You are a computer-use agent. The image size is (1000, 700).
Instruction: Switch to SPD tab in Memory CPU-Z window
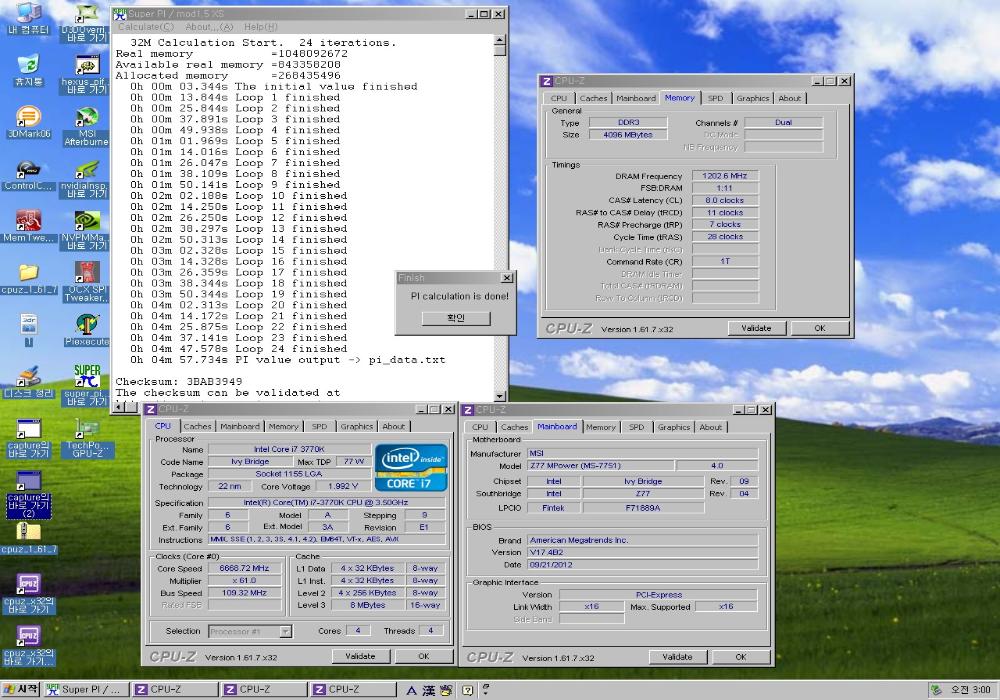point(716,98)
